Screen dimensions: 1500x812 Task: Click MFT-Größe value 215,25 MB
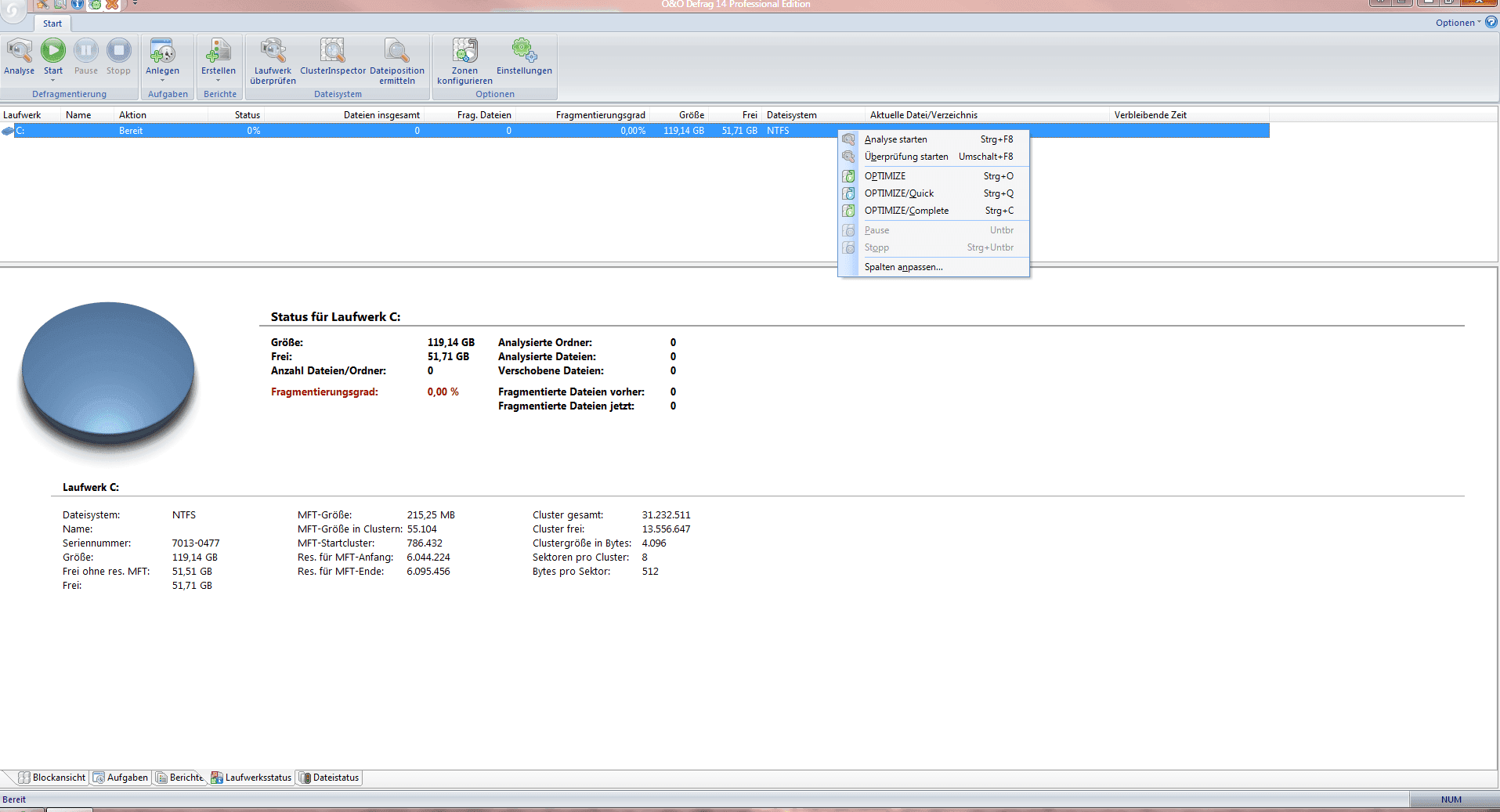click(x=431, y=515)
